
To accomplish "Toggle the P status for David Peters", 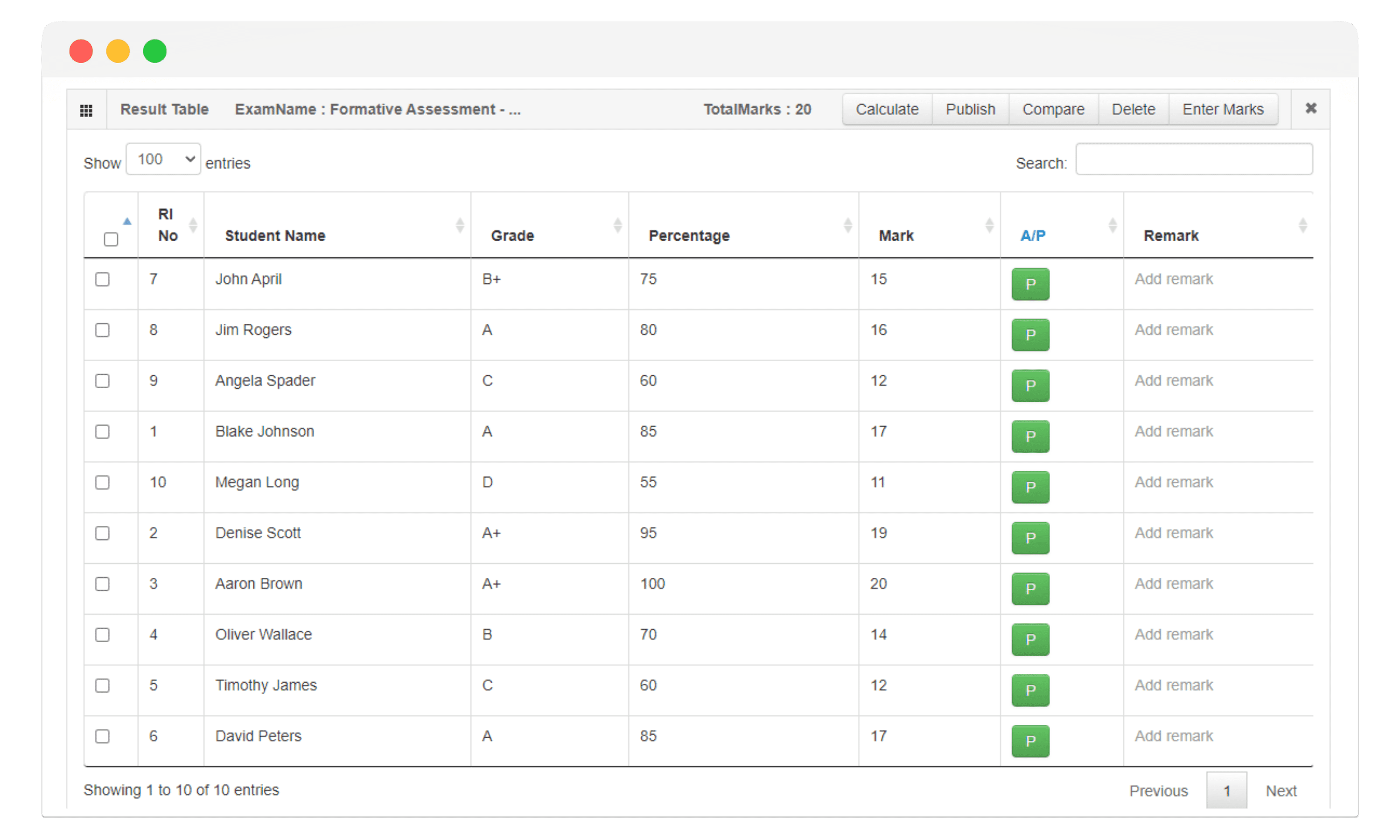I will click(1030, 742).
